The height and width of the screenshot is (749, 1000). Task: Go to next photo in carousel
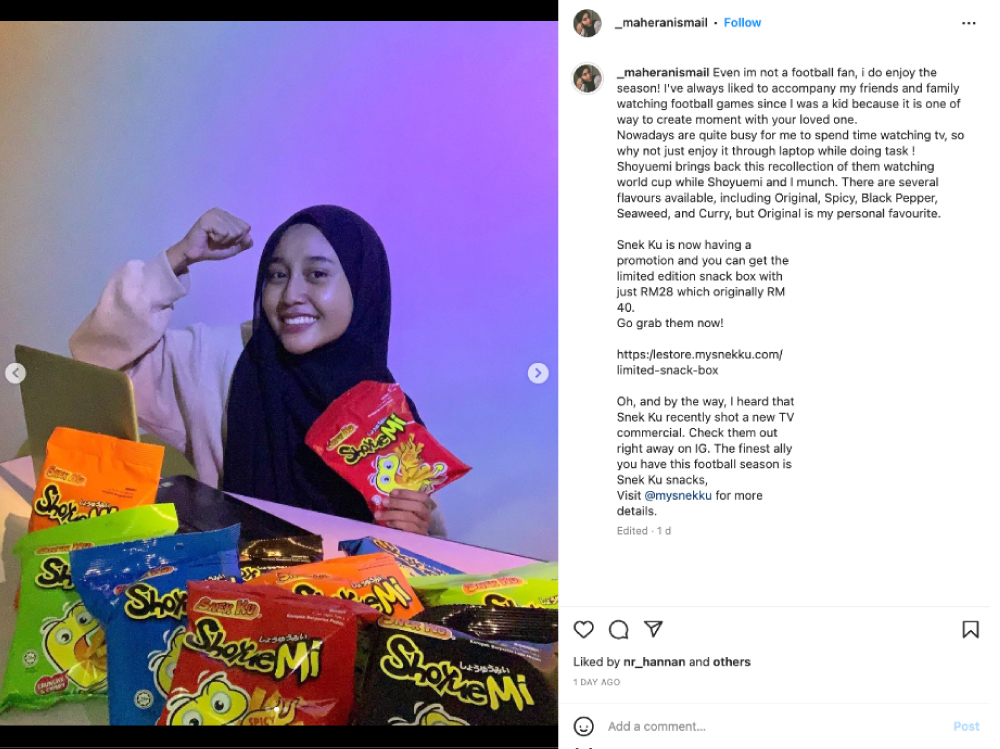click(x=538, y=373)
